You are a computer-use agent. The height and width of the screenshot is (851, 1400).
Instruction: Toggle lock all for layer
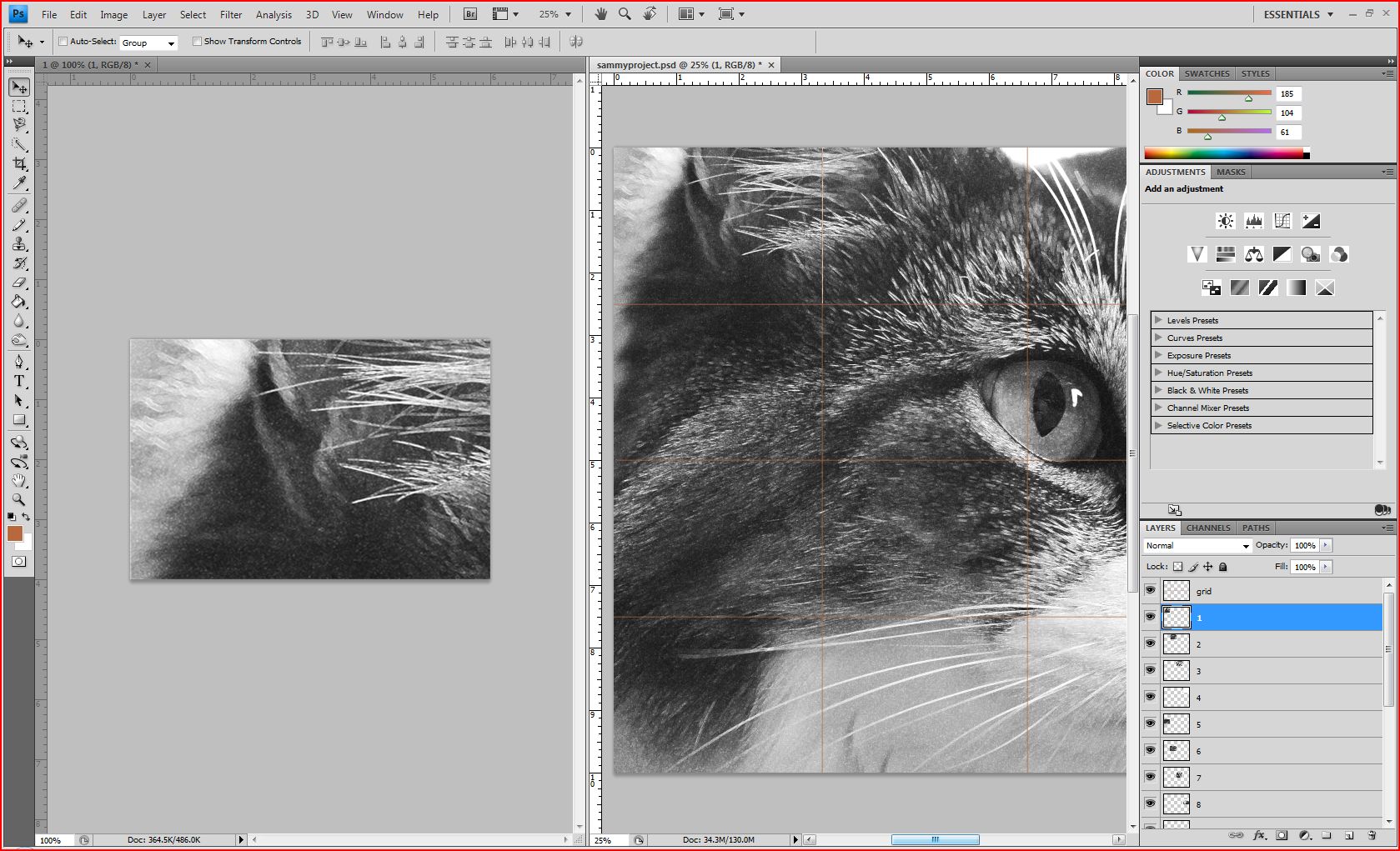click(x=1223, y=567)
